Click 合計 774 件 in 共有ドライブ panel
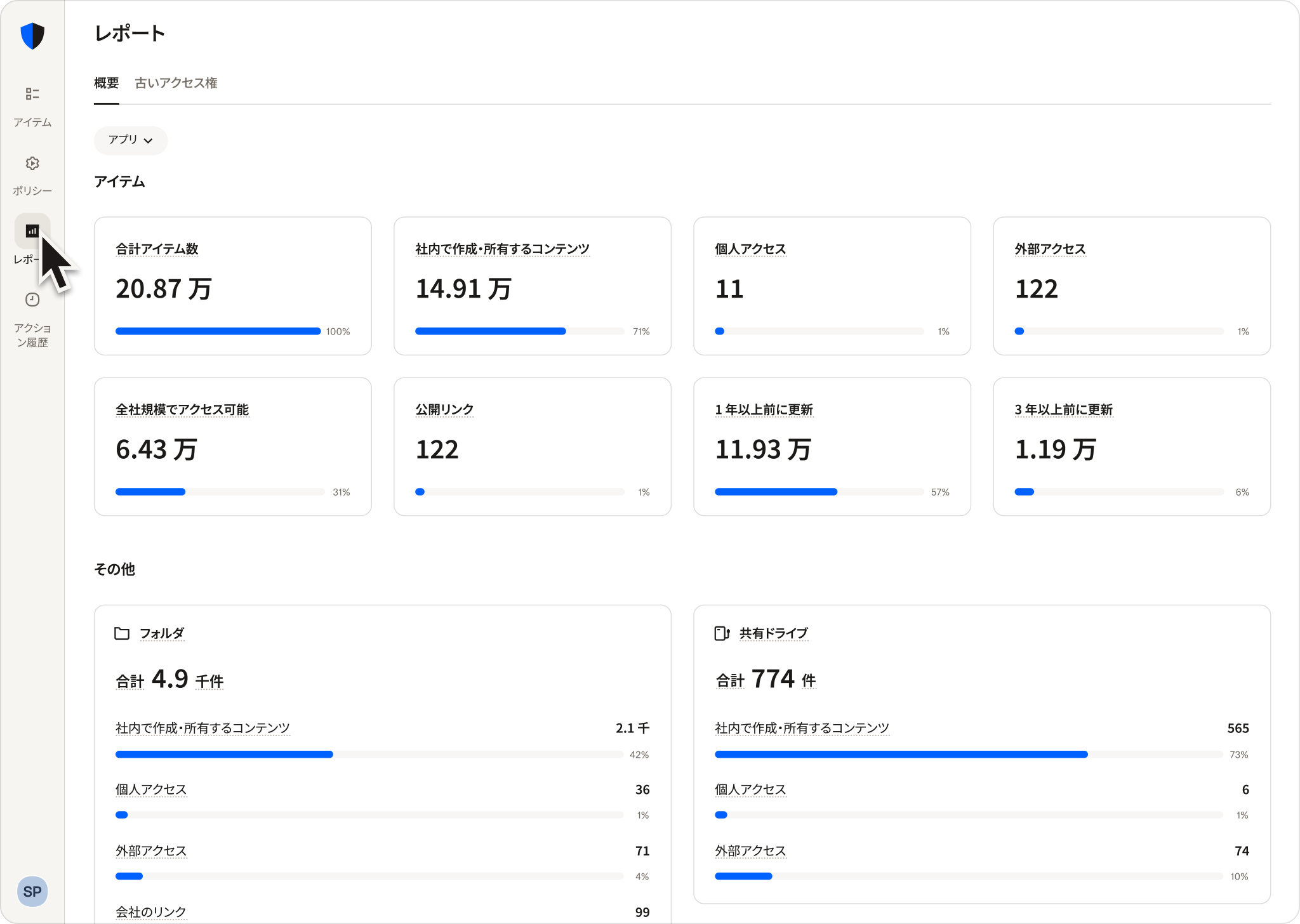This screenshot has width=1300, height=924. click(x=766, y=680)
